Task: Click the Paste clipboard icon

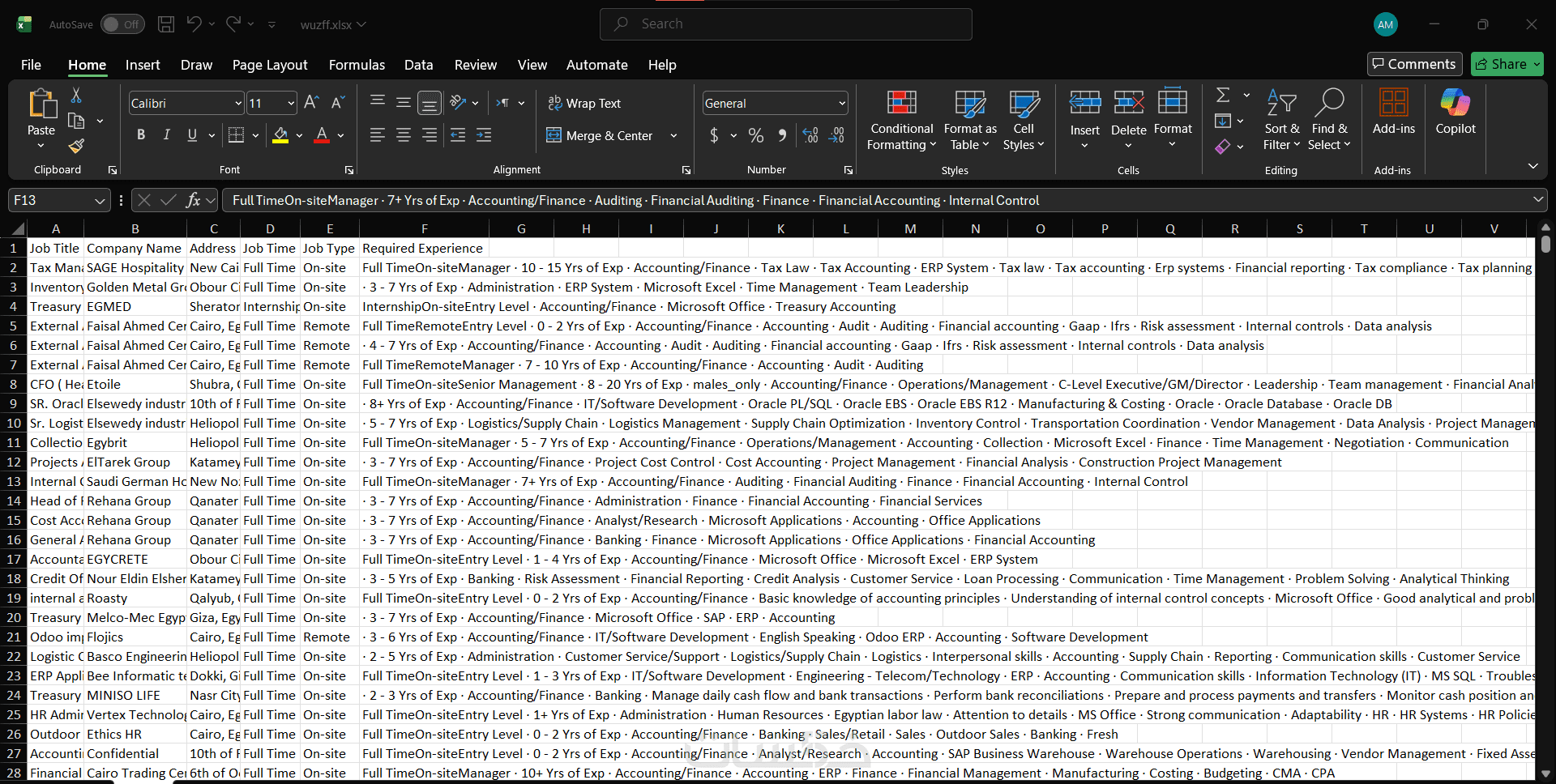Action: [41, 104]
